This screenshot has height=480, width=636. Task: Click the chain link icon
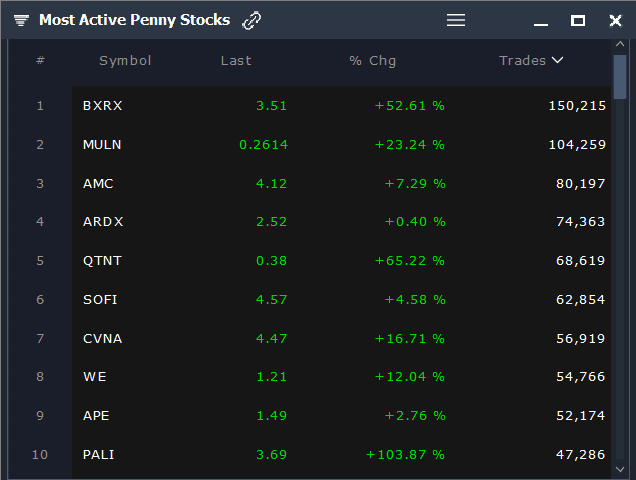tap(252, 20)
